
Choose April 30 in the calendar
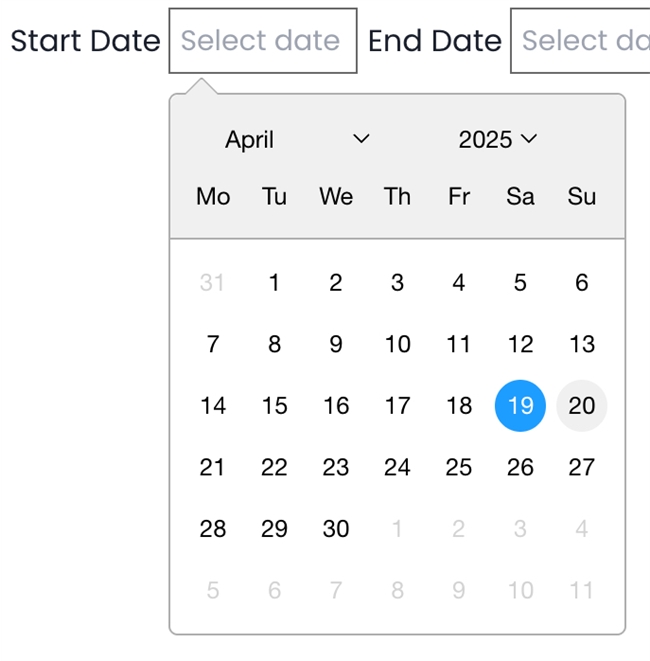click(x=336, y=529)
